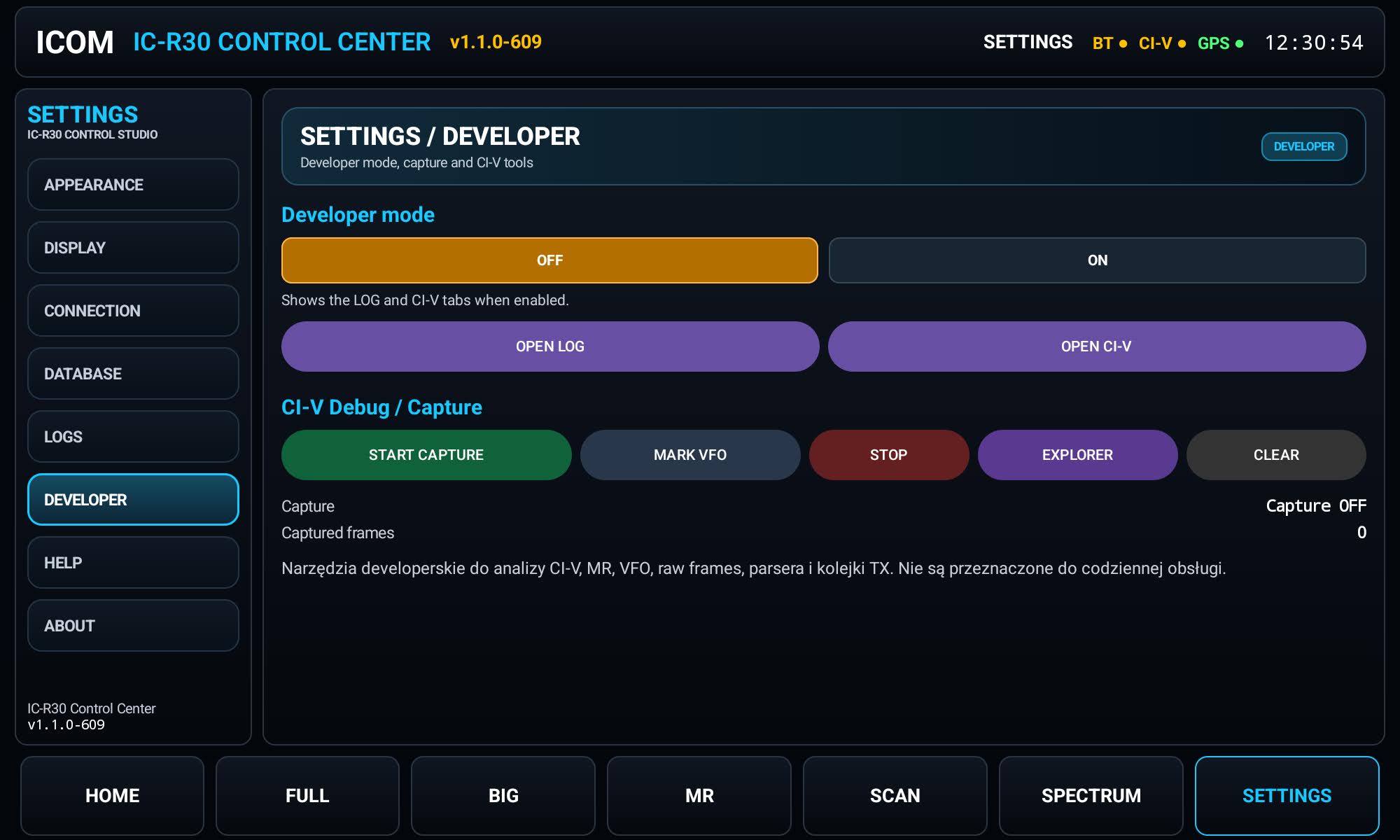
Task: Click the SETTINGS label in top bar
Action: pos(1028,42)
